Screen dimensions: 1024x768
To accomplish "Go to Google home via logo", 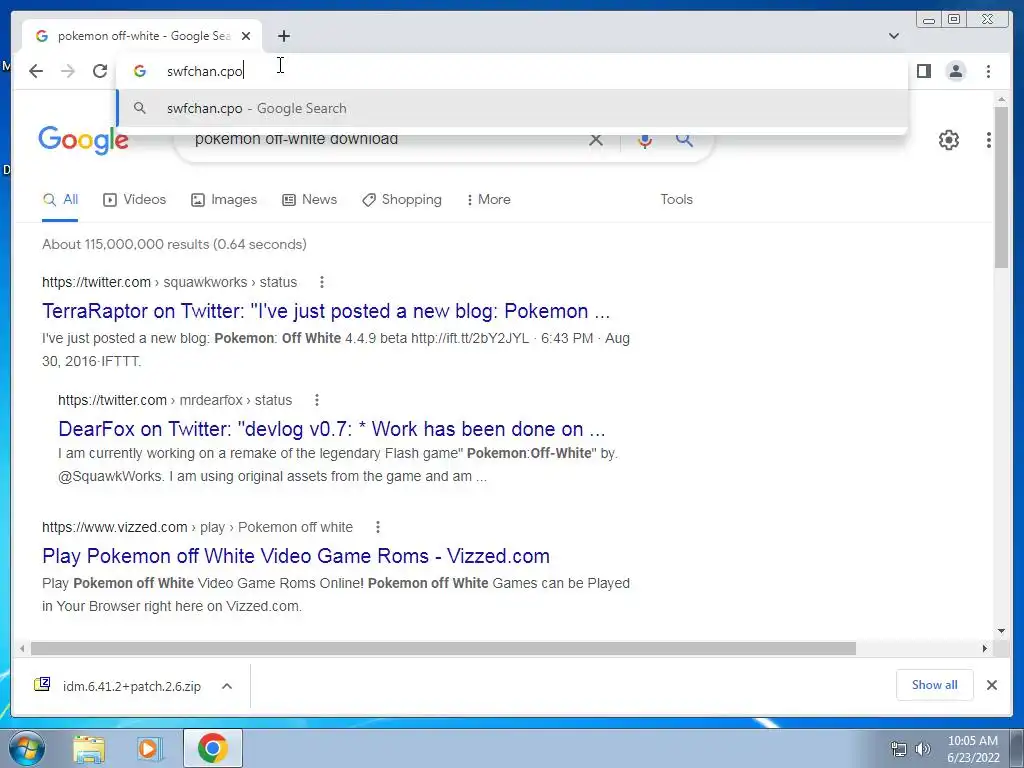I will (x=83, y=140).
